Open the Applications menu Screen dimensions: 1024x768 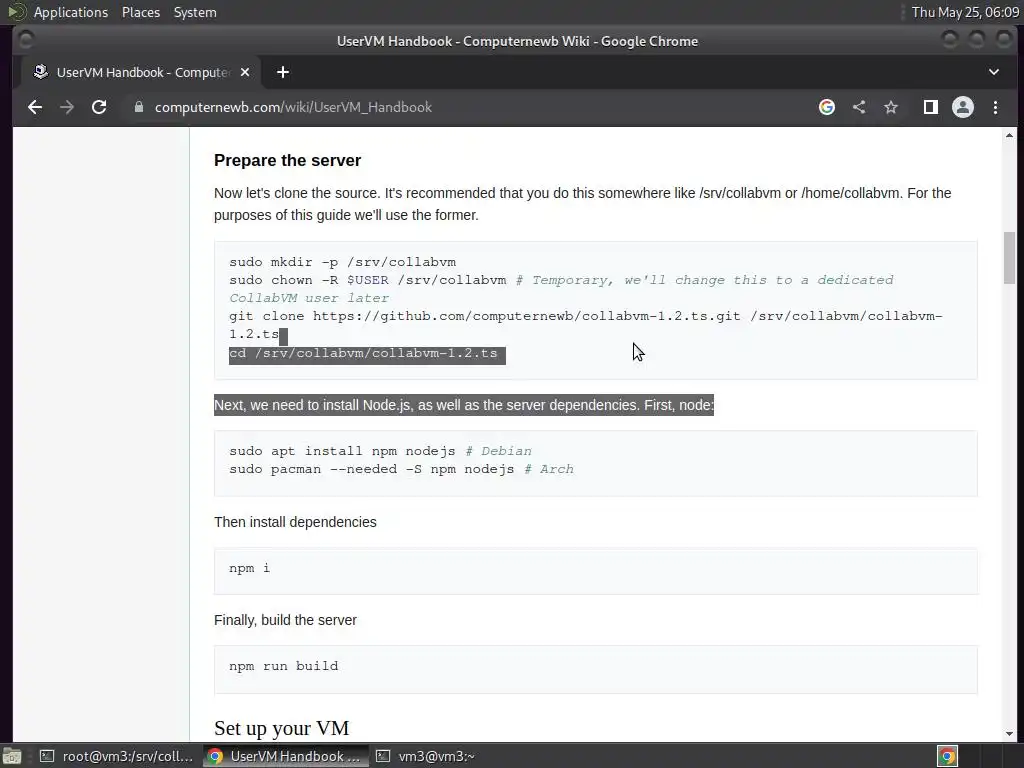(x=71, y=12)
